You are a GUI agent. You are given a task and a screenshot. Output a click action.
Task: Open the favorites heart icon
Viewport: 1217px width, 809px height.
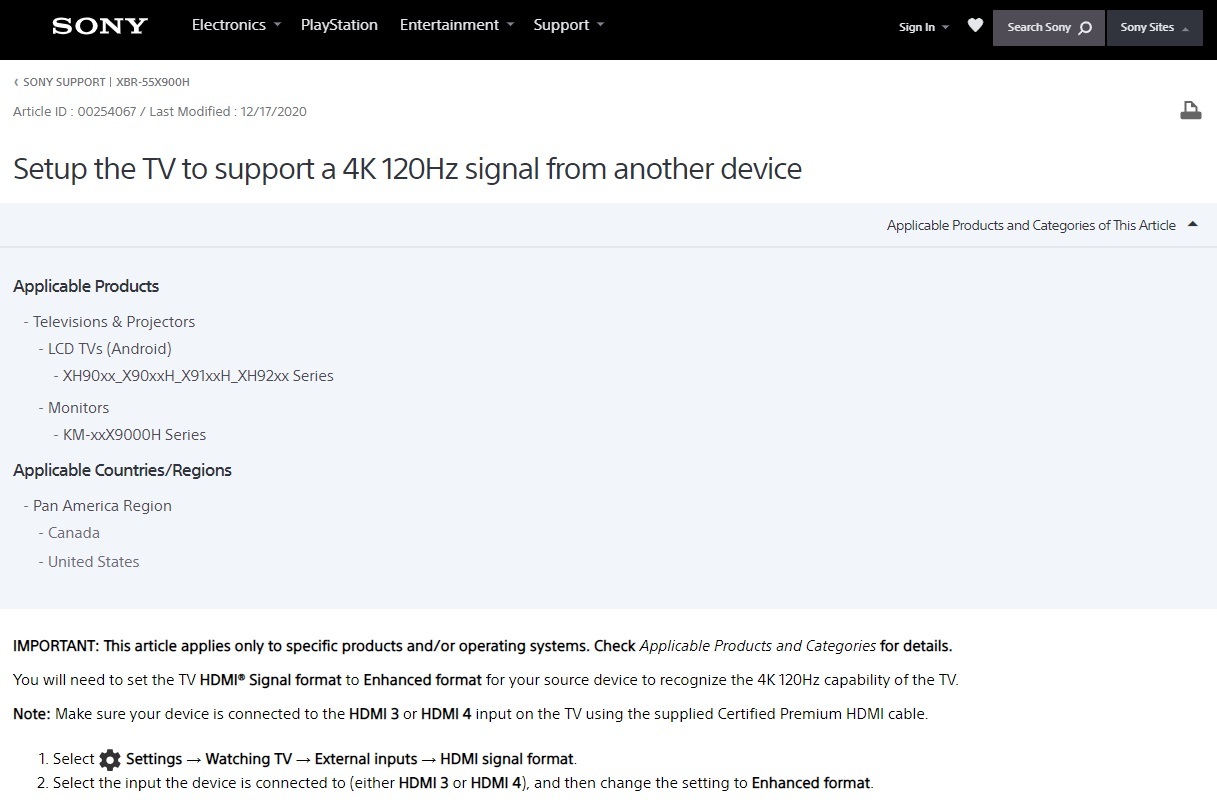(x=975, y=26)
